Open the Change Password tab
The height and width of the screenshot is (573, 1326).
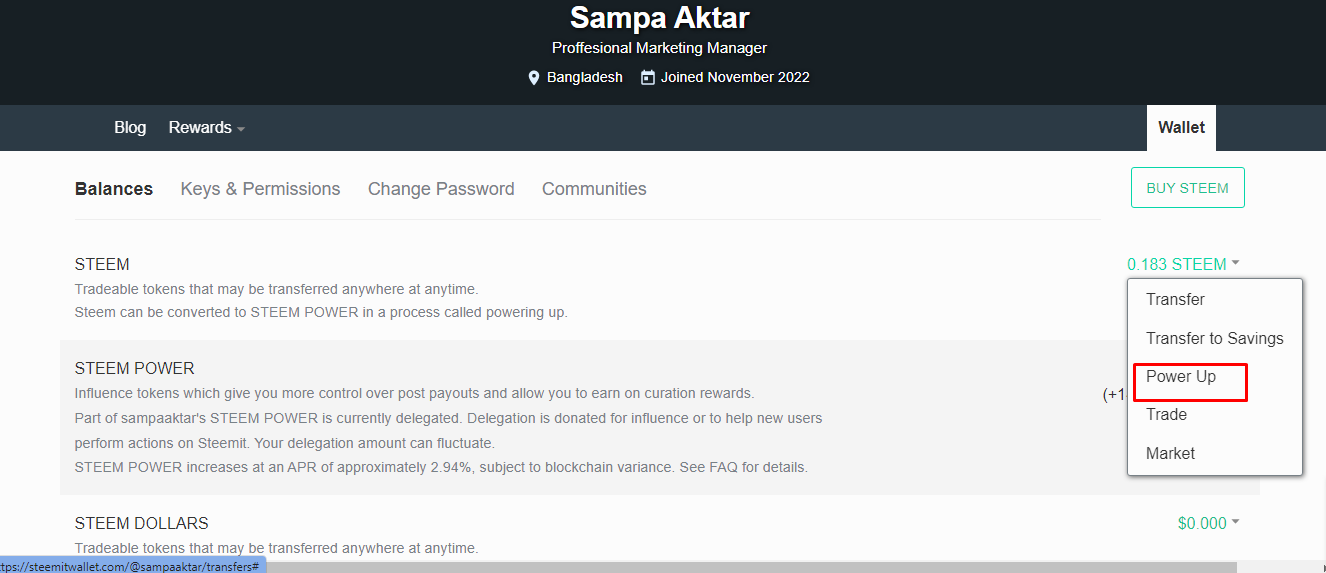(441, 189)
